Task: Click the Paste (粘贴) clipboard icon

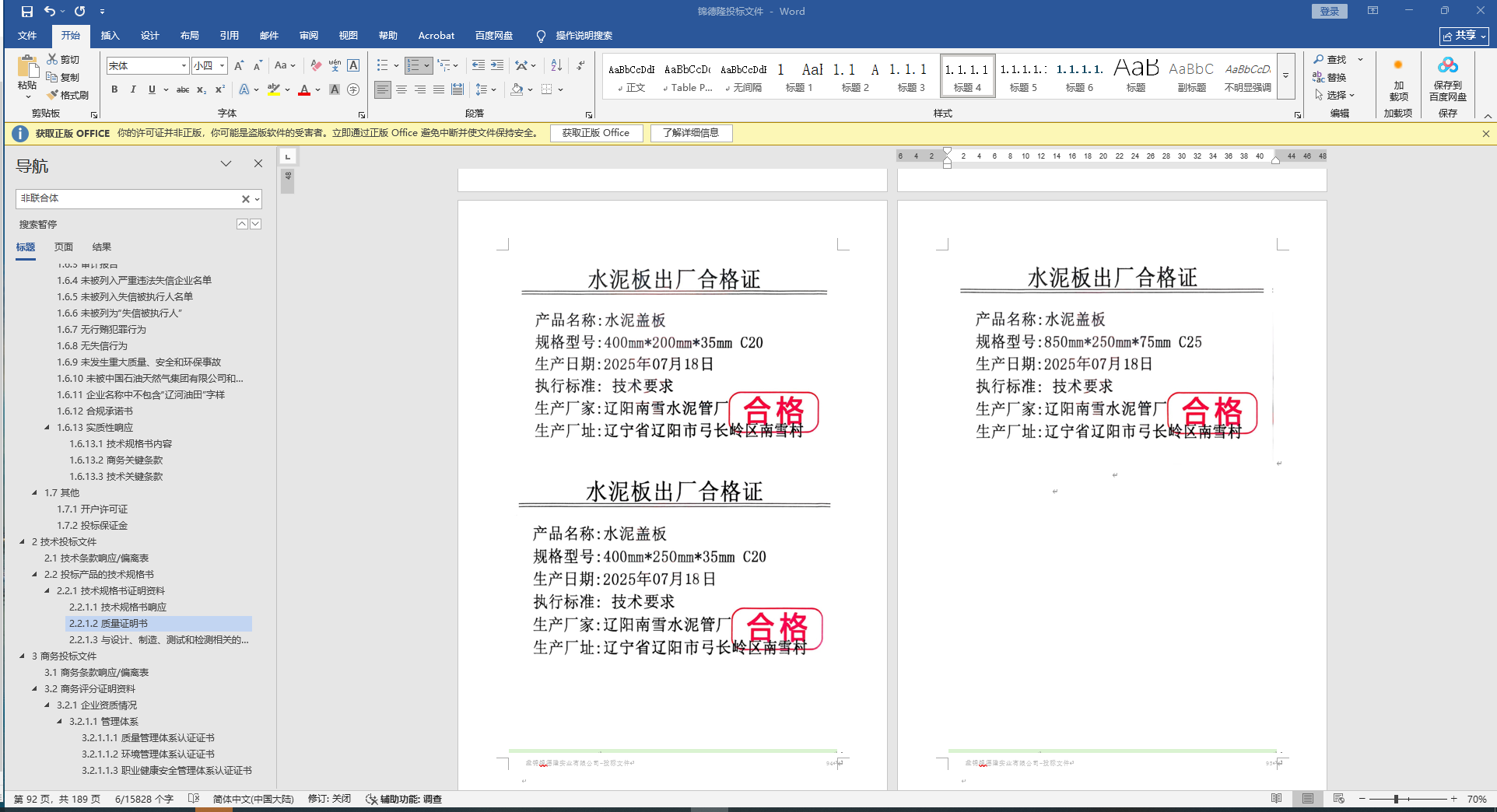Action: coord(27,68)
